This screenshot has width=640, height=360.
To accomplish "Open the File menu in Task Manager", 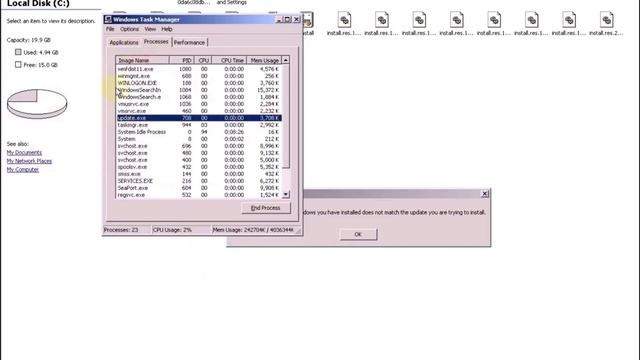I will [x=110, y=29].
